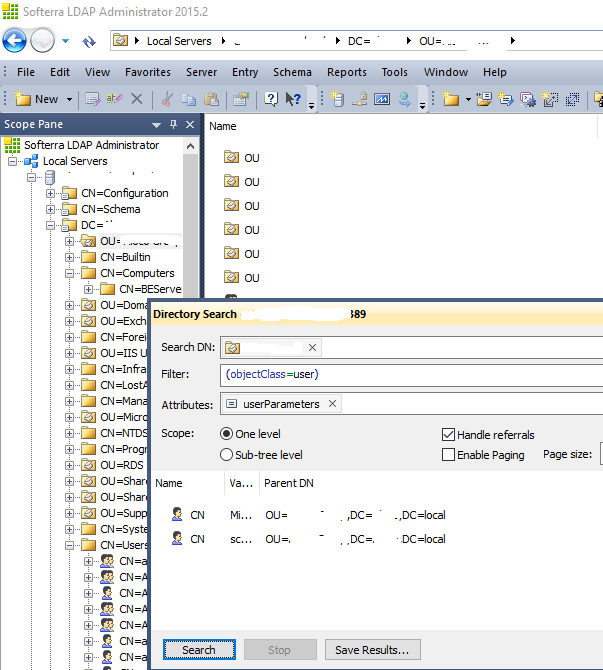Collapse the Local Servers tree node

[13, 161]
